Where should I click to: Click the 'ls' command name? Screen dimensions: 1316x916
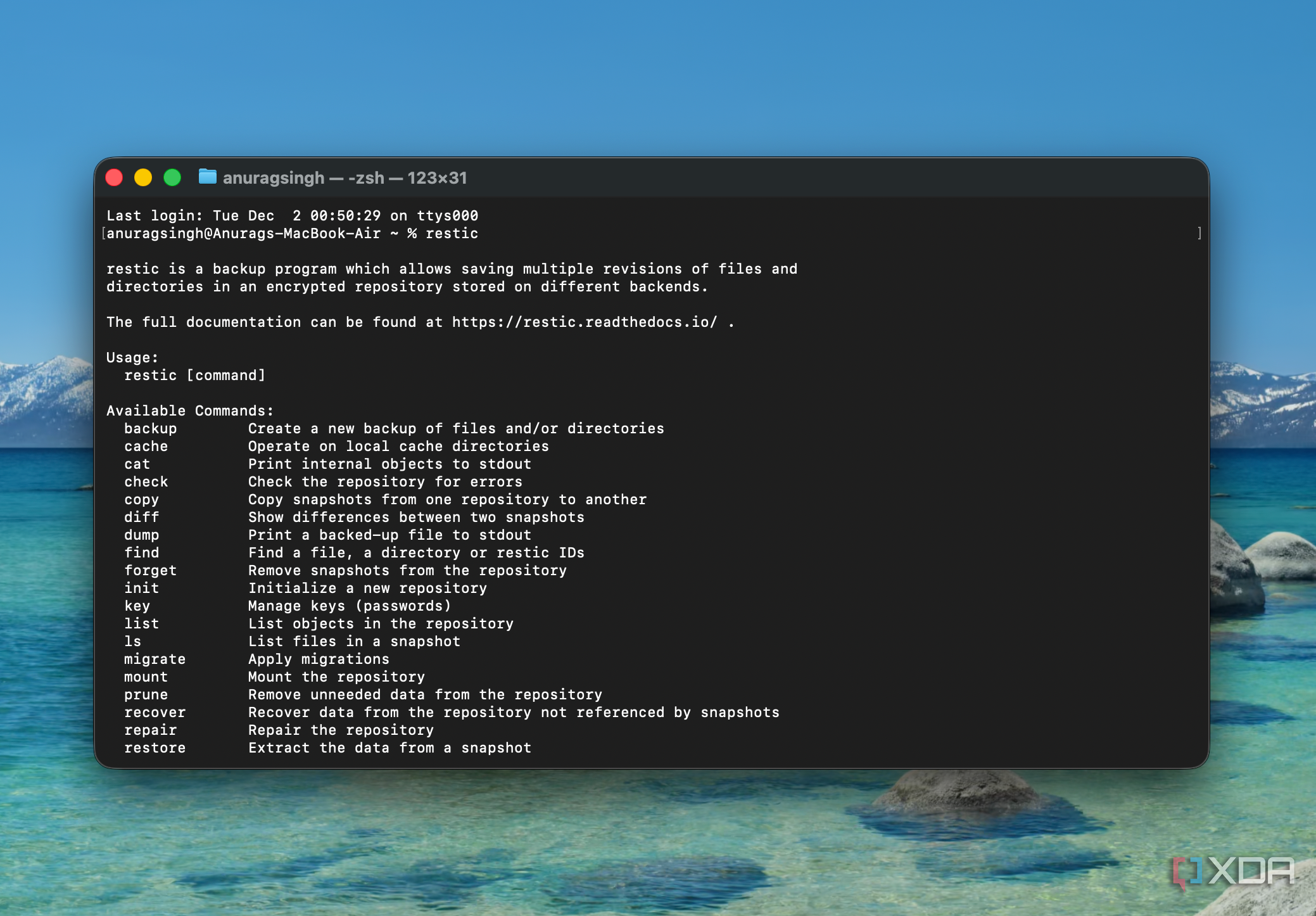[x=133, y=642]
